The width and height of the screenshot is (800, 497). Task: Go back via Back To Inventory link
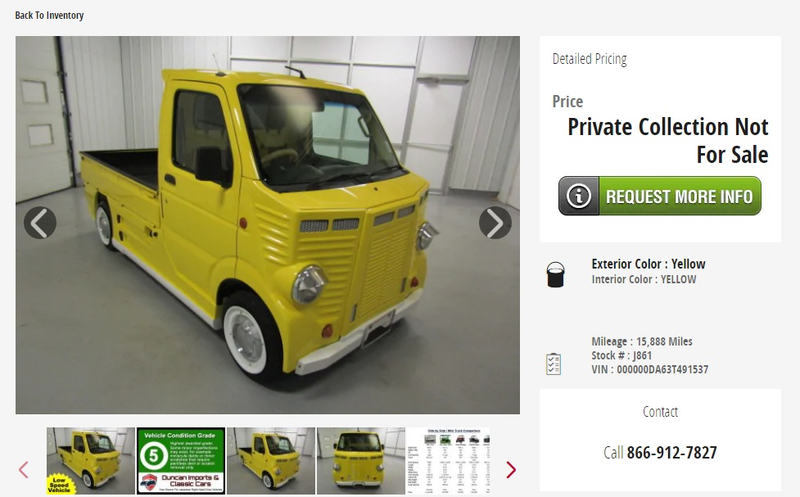(49, 15)
